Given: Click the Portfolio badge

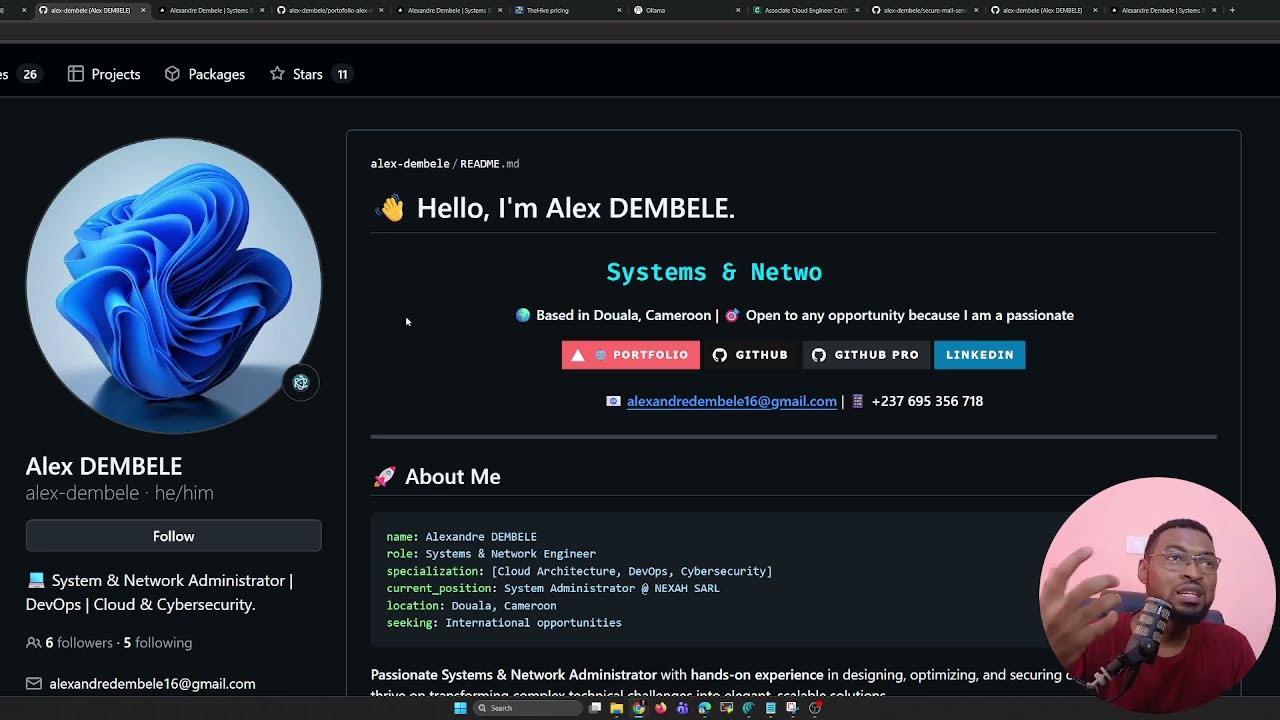Looking at the screenshot, I should [630, 355].
